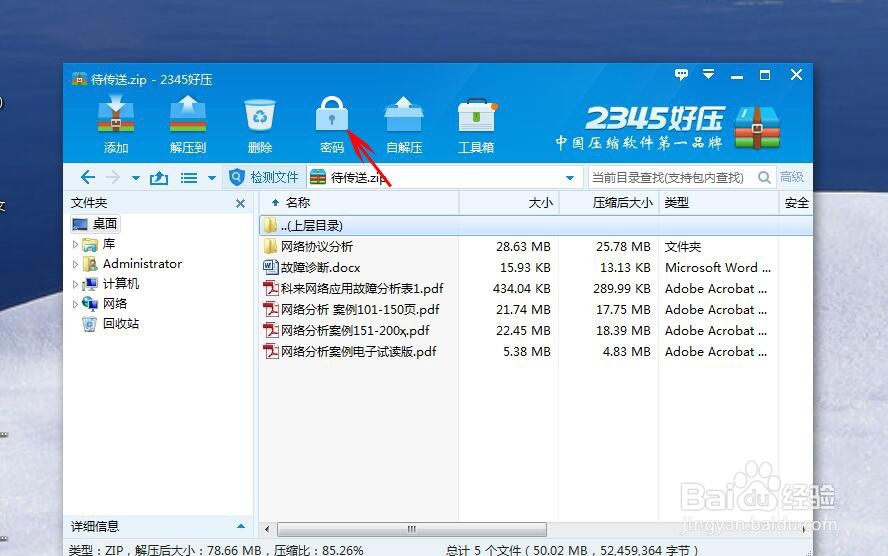
Task: Click the feedback speech bubble icon
Action: (681, 74)
